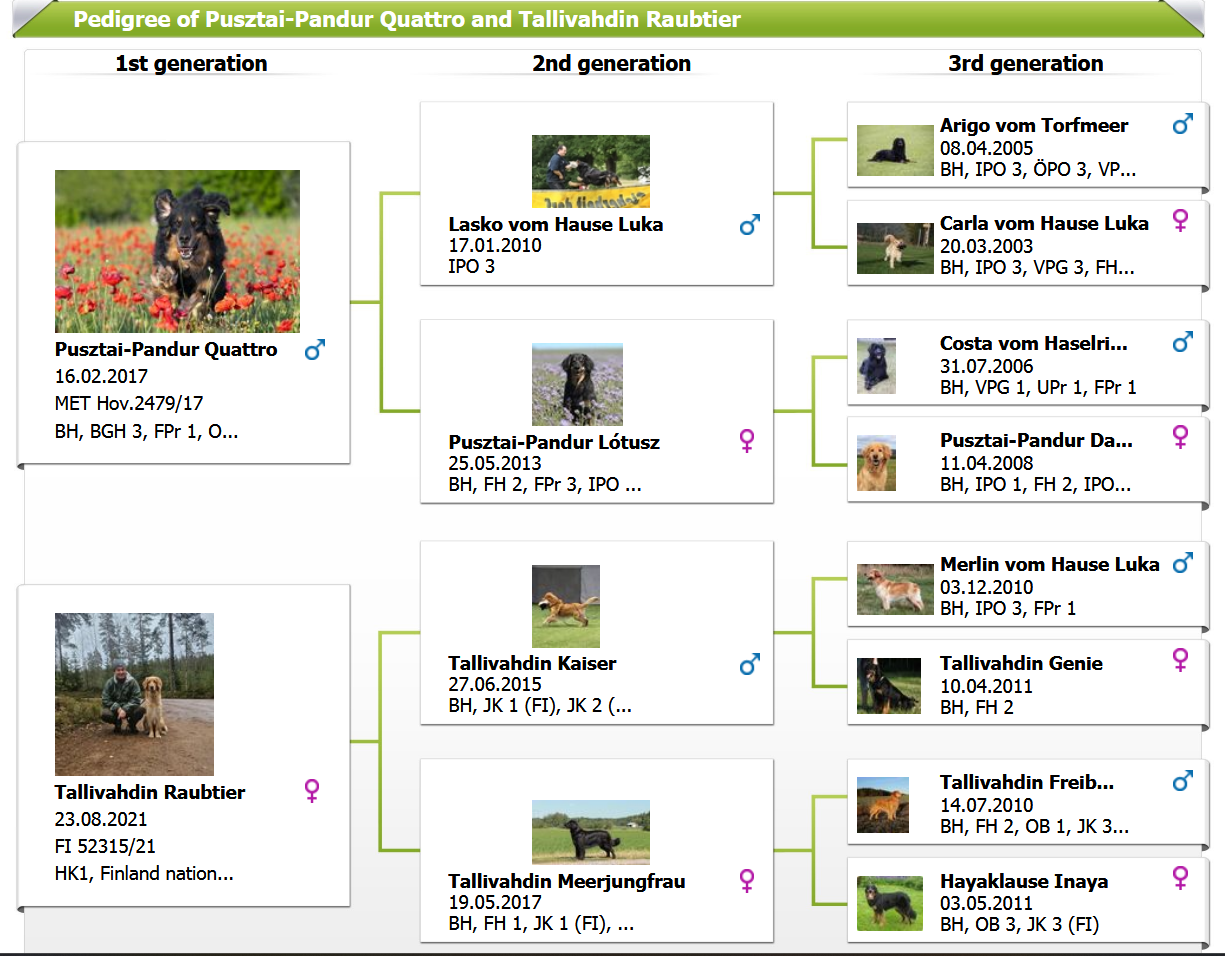Click male icon next to Tallivahdin Kaiser
The height and width of the screenshot is (956, 1225).
[749, 664]
